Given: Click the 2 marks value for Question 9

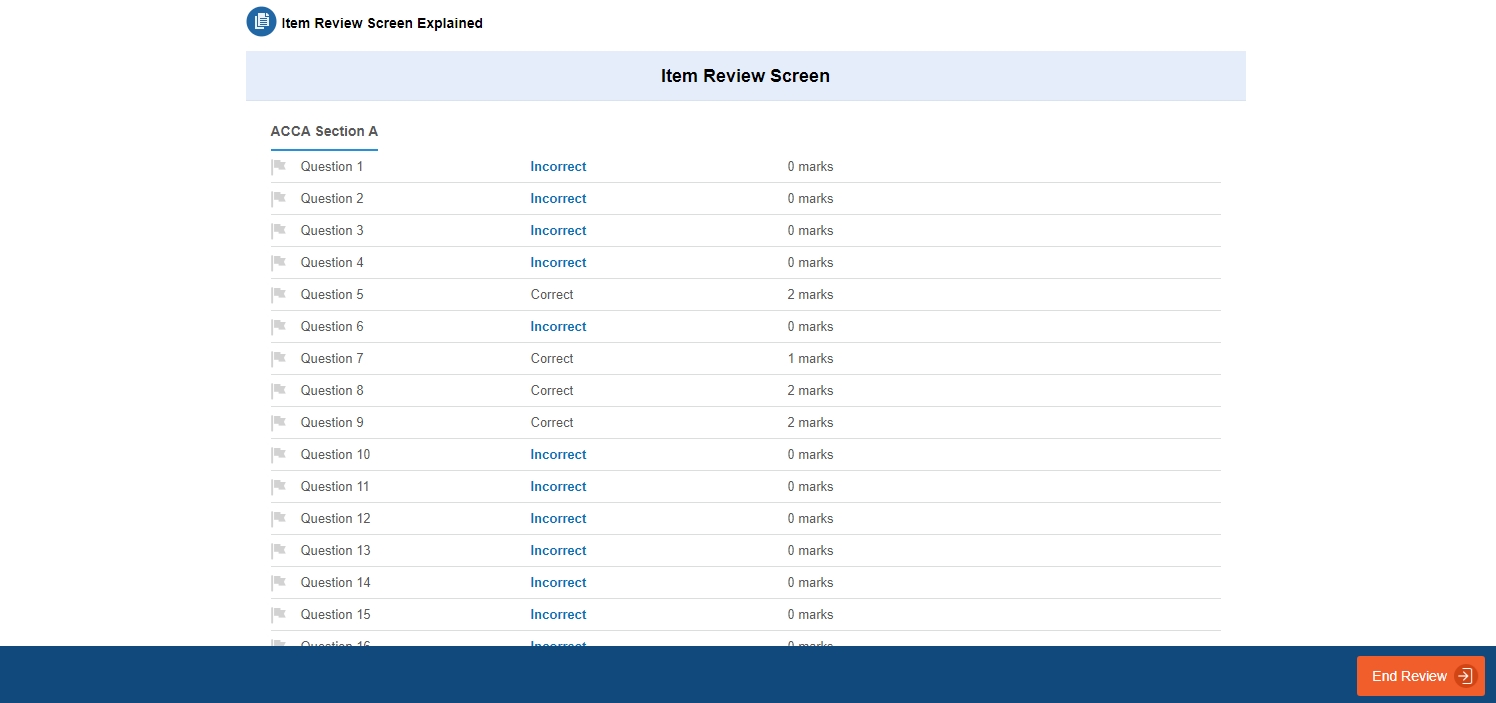Looking at the screenshot, I should coord(810,423).
